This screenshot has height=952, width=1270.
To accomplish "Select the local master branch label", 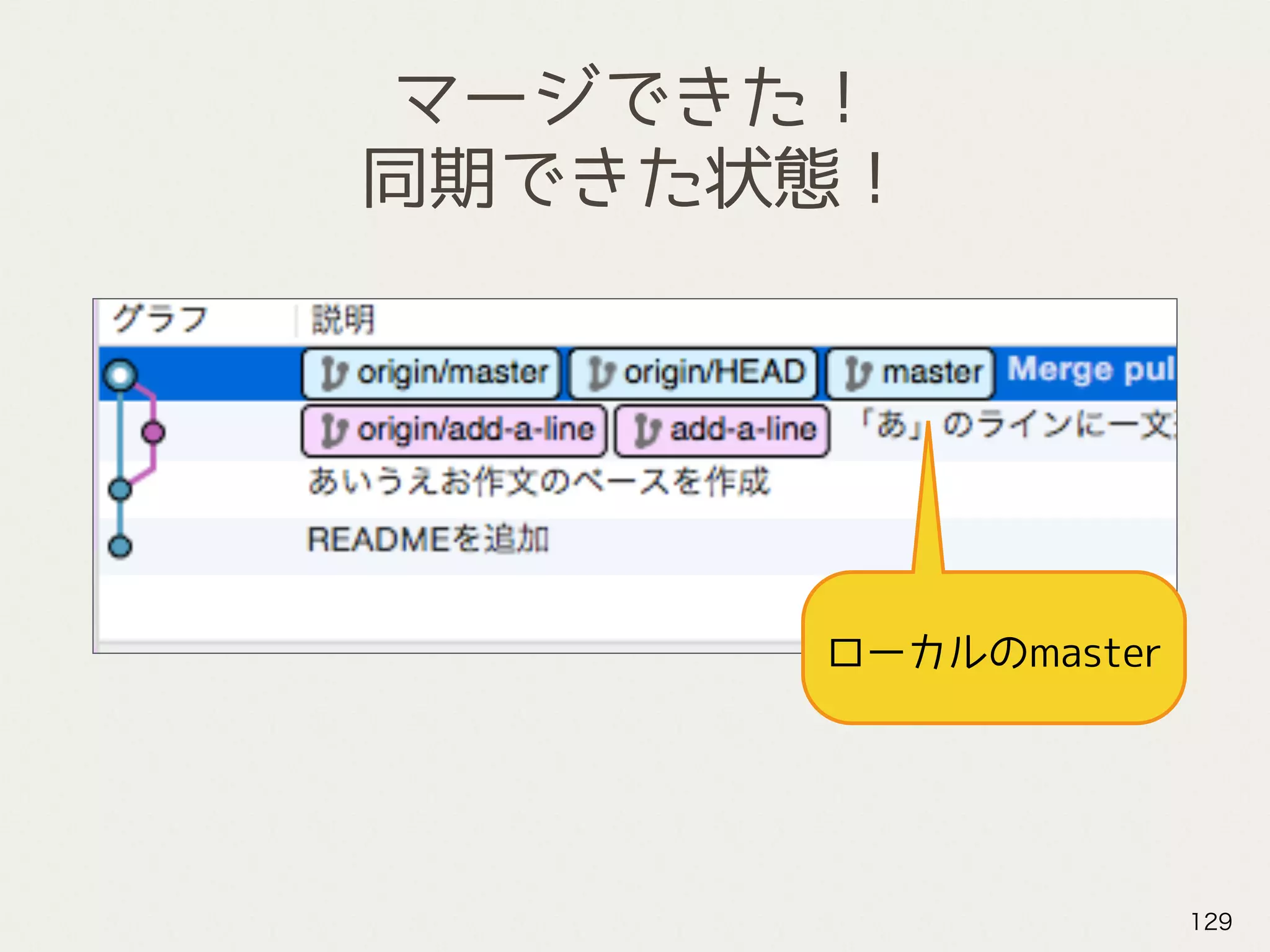I will click(x=931, y=373).
